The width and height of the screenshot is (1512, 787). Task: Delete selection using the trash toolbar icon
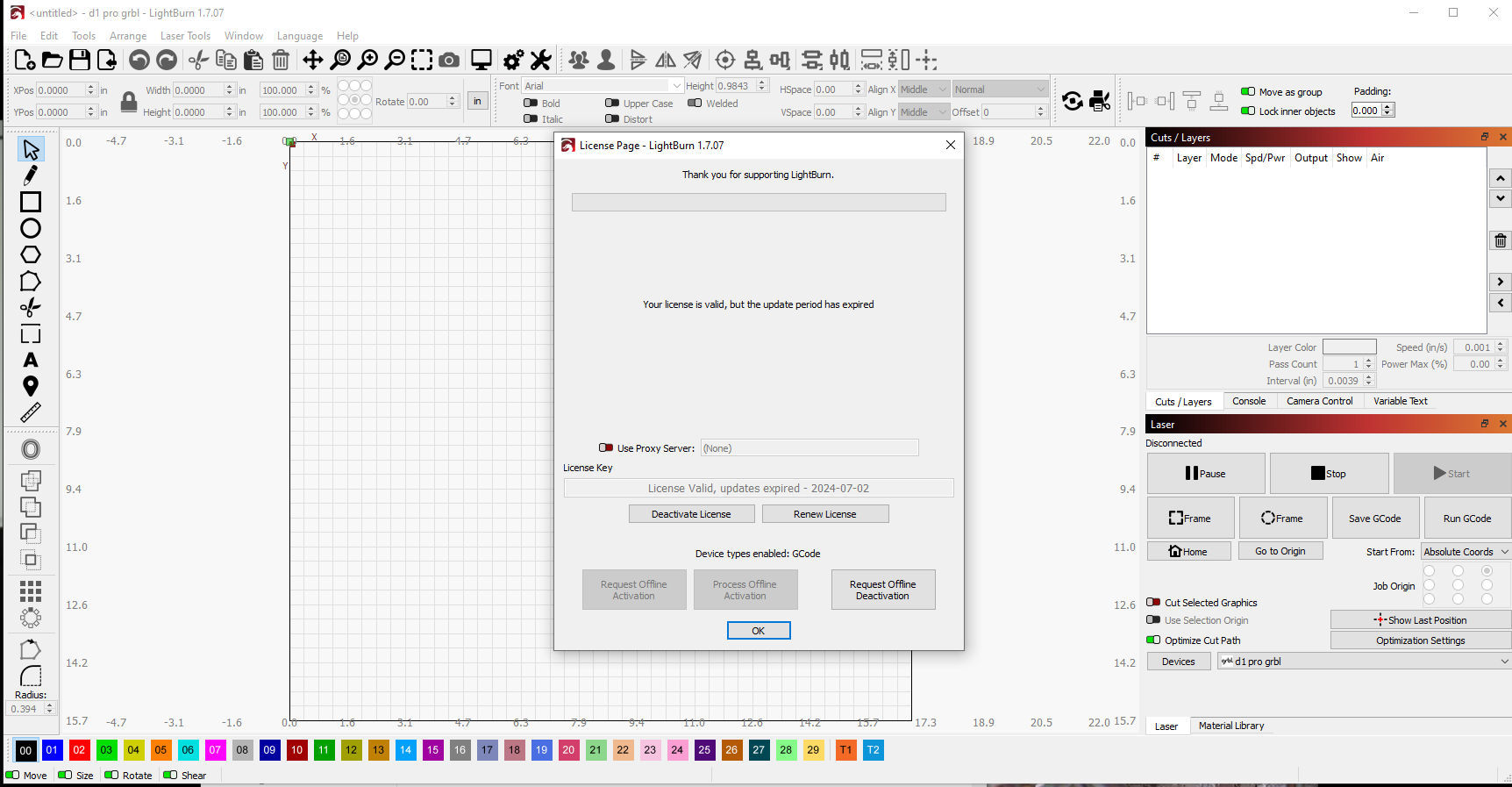coord(281,60)
